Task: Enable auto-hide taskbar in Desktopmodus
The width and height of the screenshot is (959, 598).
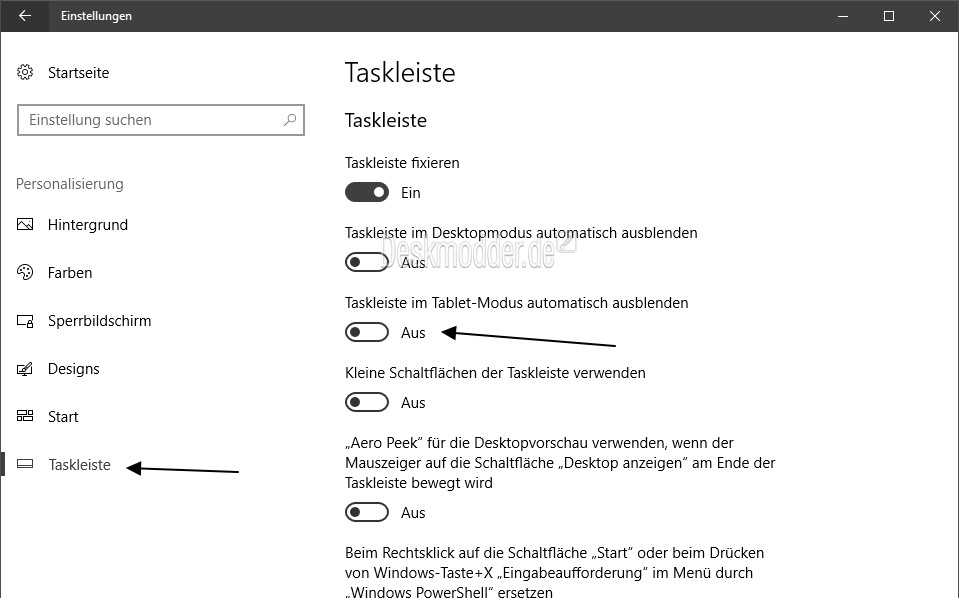Action: [x=367, y=262]
